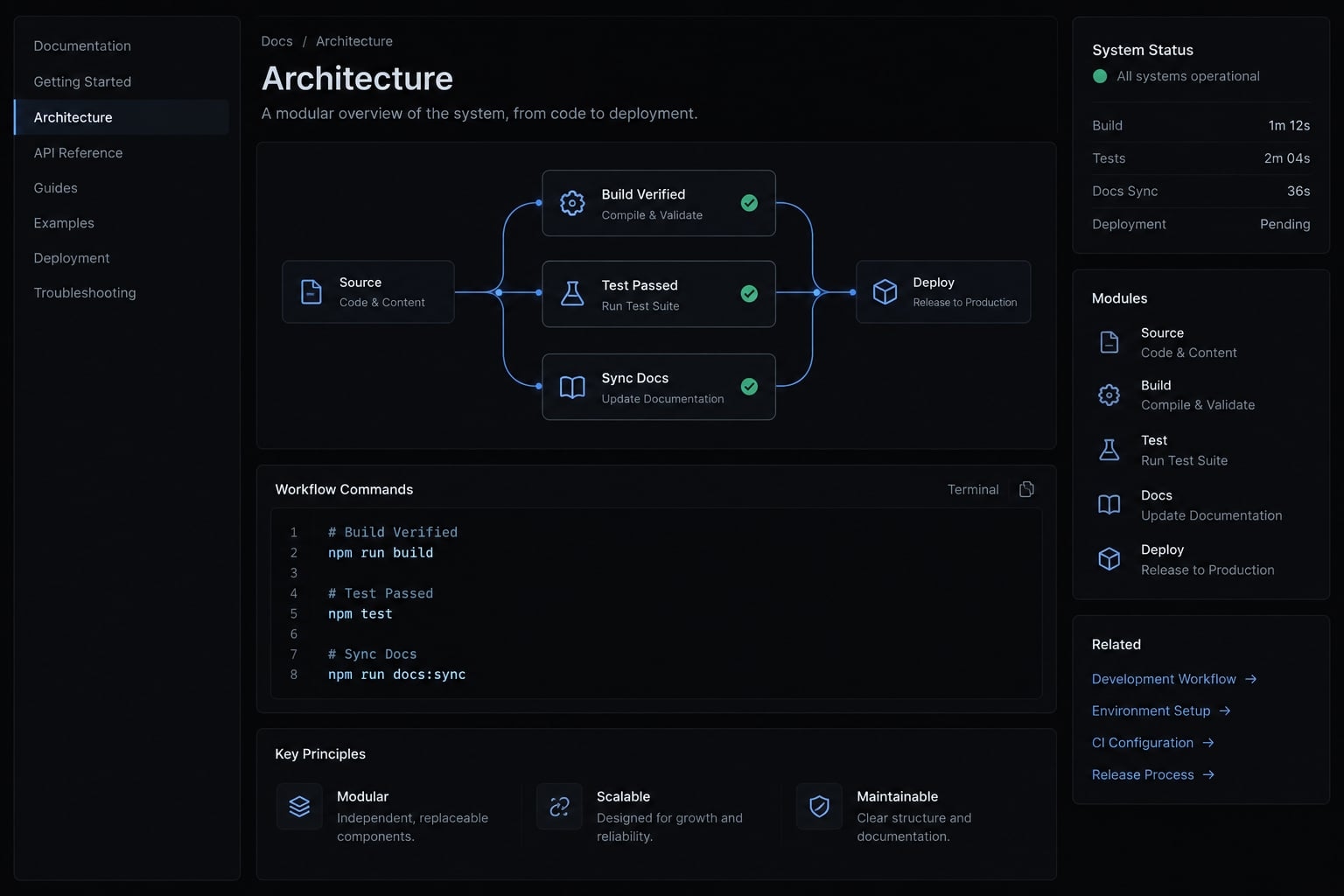Select the Test module label in Modules
This screenshot has height=896, width=1344.
coord(1154,440)
